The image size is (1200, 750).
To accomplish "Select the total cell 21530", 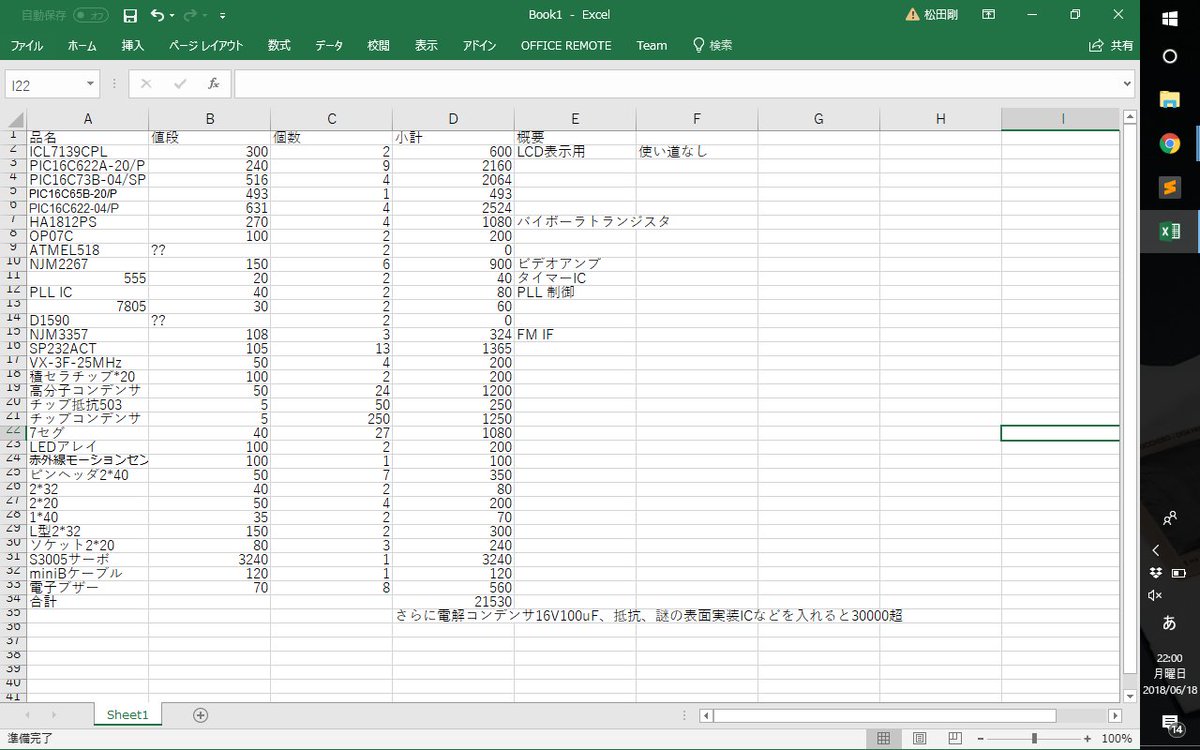I will coord(453,602).
